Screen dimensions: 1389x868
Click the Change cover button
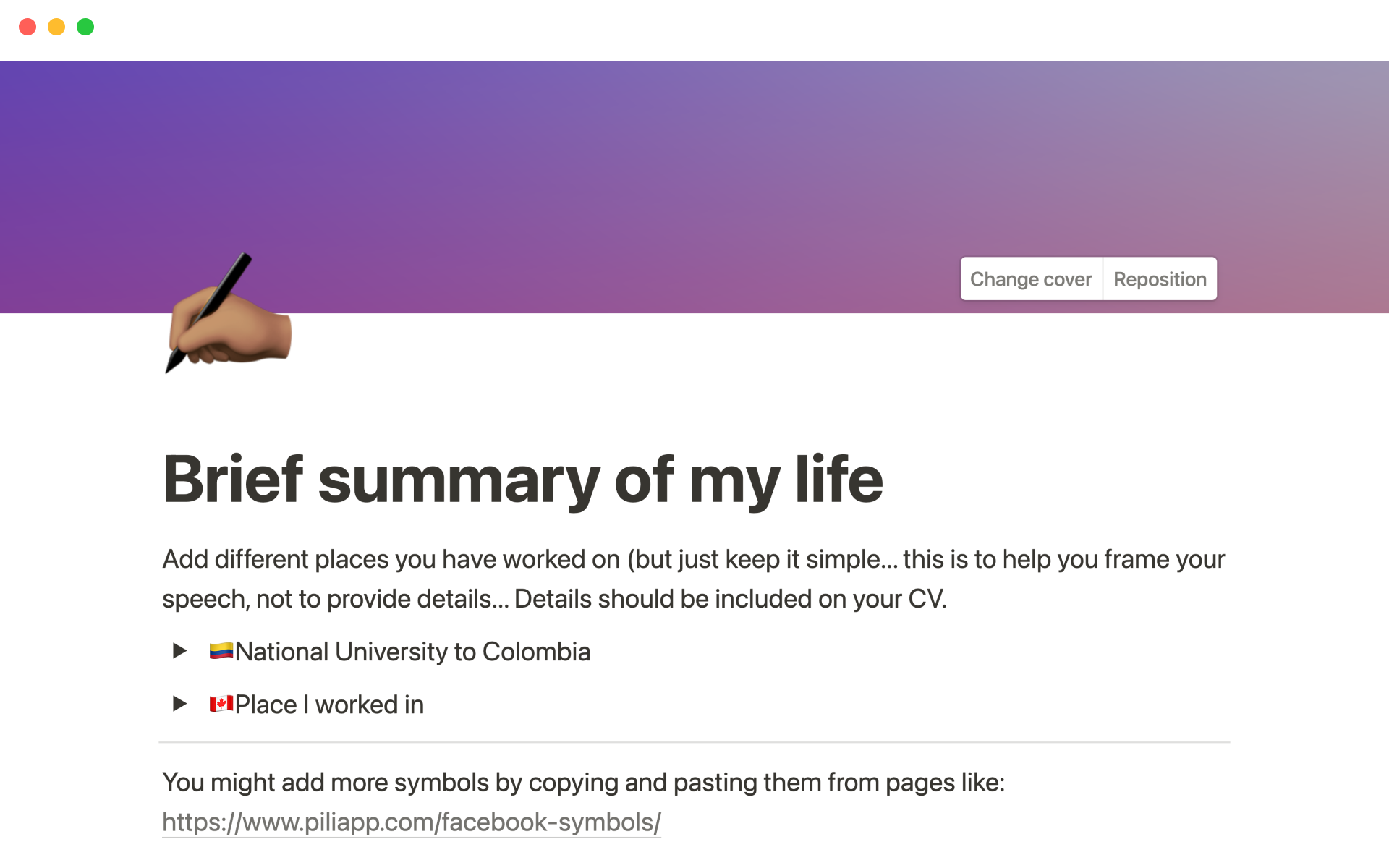[1030, 279]
